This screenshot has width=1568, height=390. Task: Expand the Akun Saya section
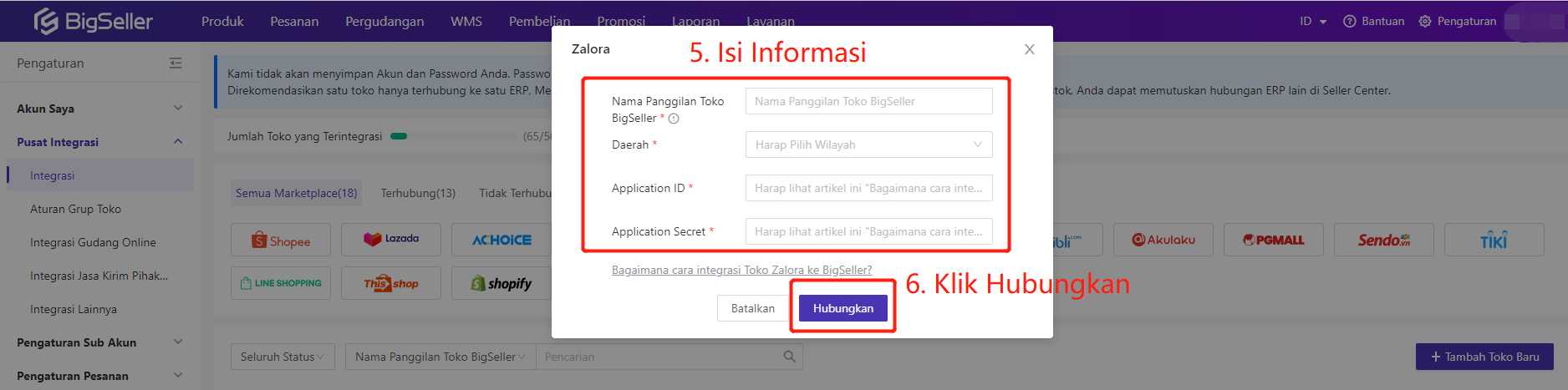[99, 109]
